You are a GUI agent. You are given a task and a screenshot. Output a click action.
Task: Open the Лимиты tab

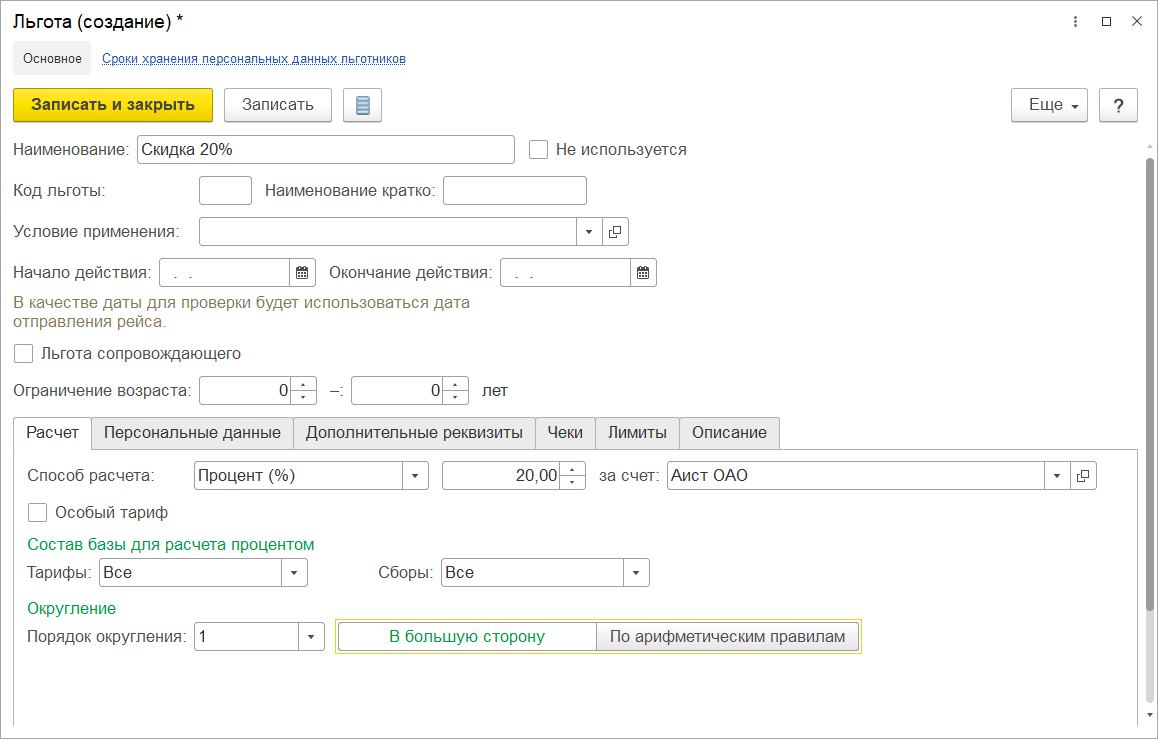tap(637, 433)
